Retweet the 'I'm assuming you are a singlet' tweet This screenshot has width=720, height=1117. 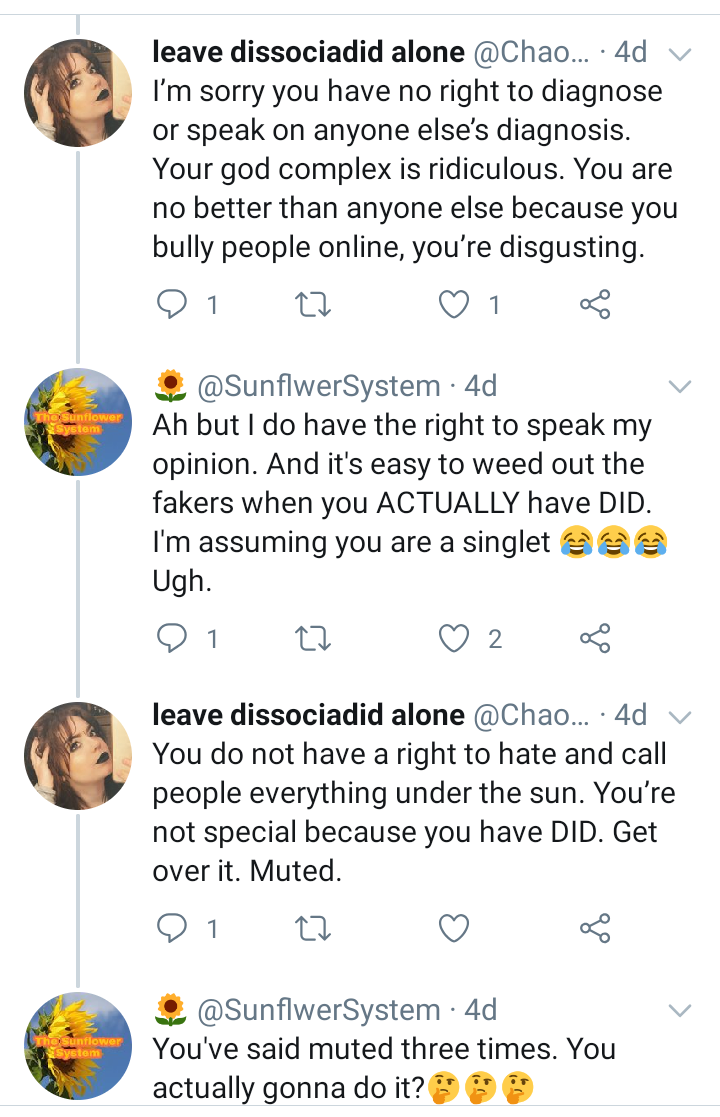(314, 637)
